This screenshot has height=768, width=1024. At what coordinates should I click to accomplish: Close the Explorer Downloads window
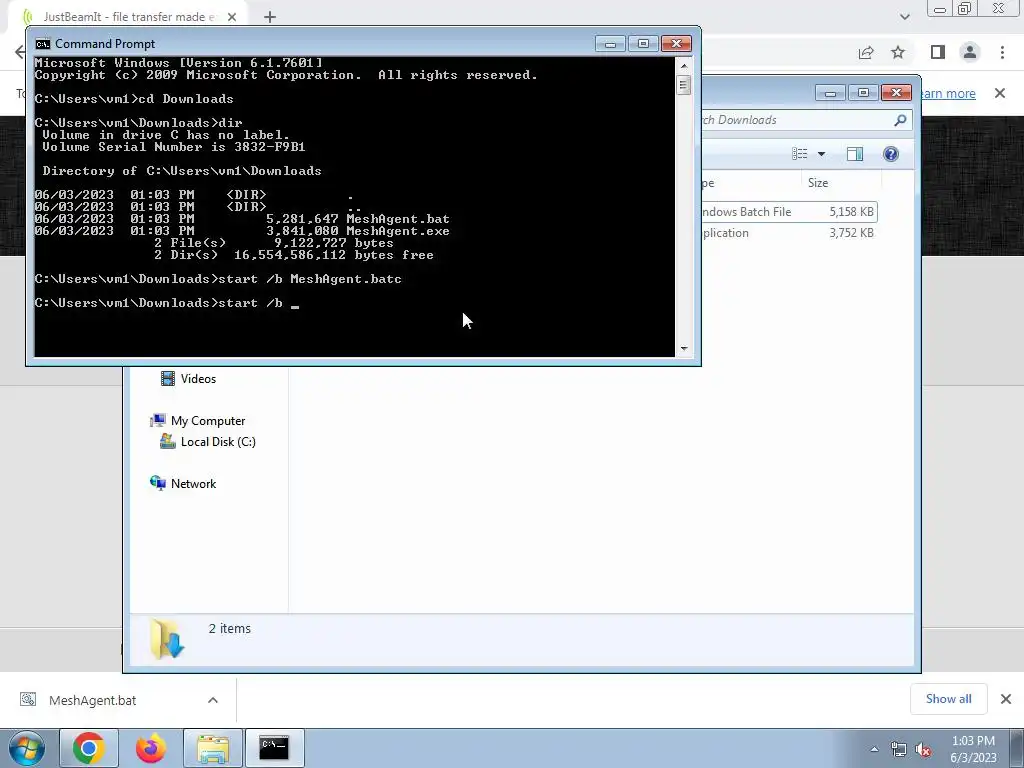tap(896, 93)
